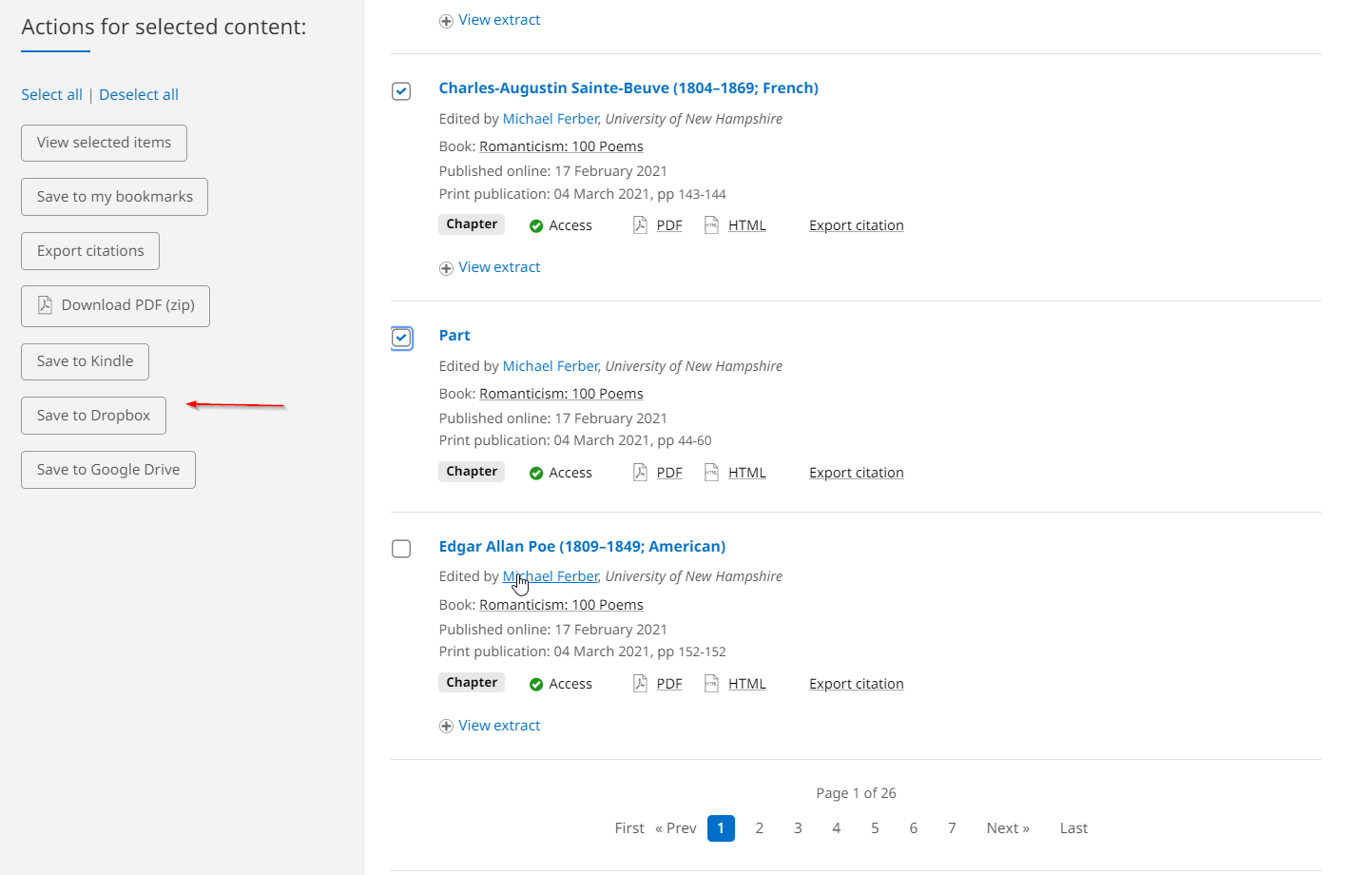
Task: Uncheck the Charles-Augustin Sainte-Beuve checkbox
Action: pyautogui.click(x=401, y=91)
